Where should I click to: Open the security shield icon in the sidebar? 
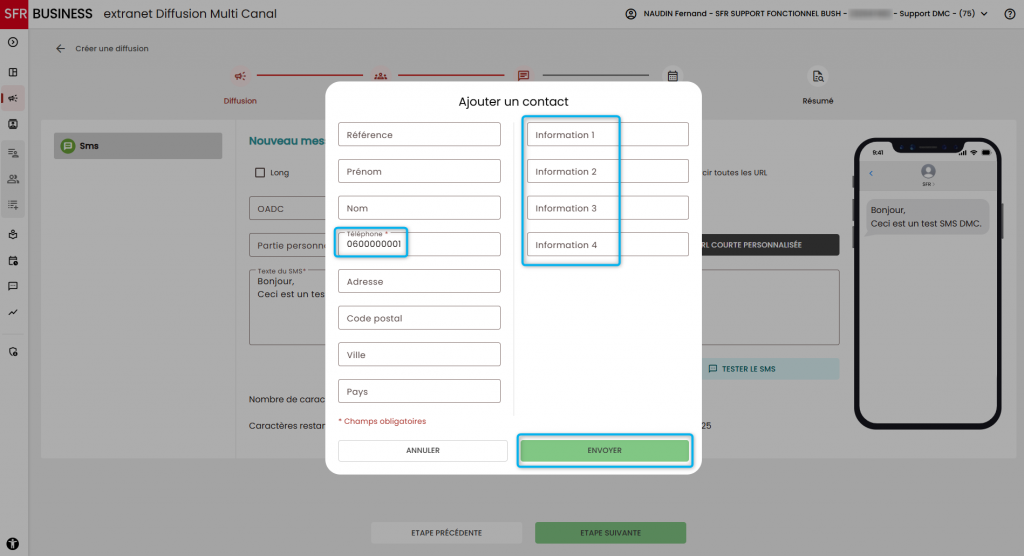(13, 352)
